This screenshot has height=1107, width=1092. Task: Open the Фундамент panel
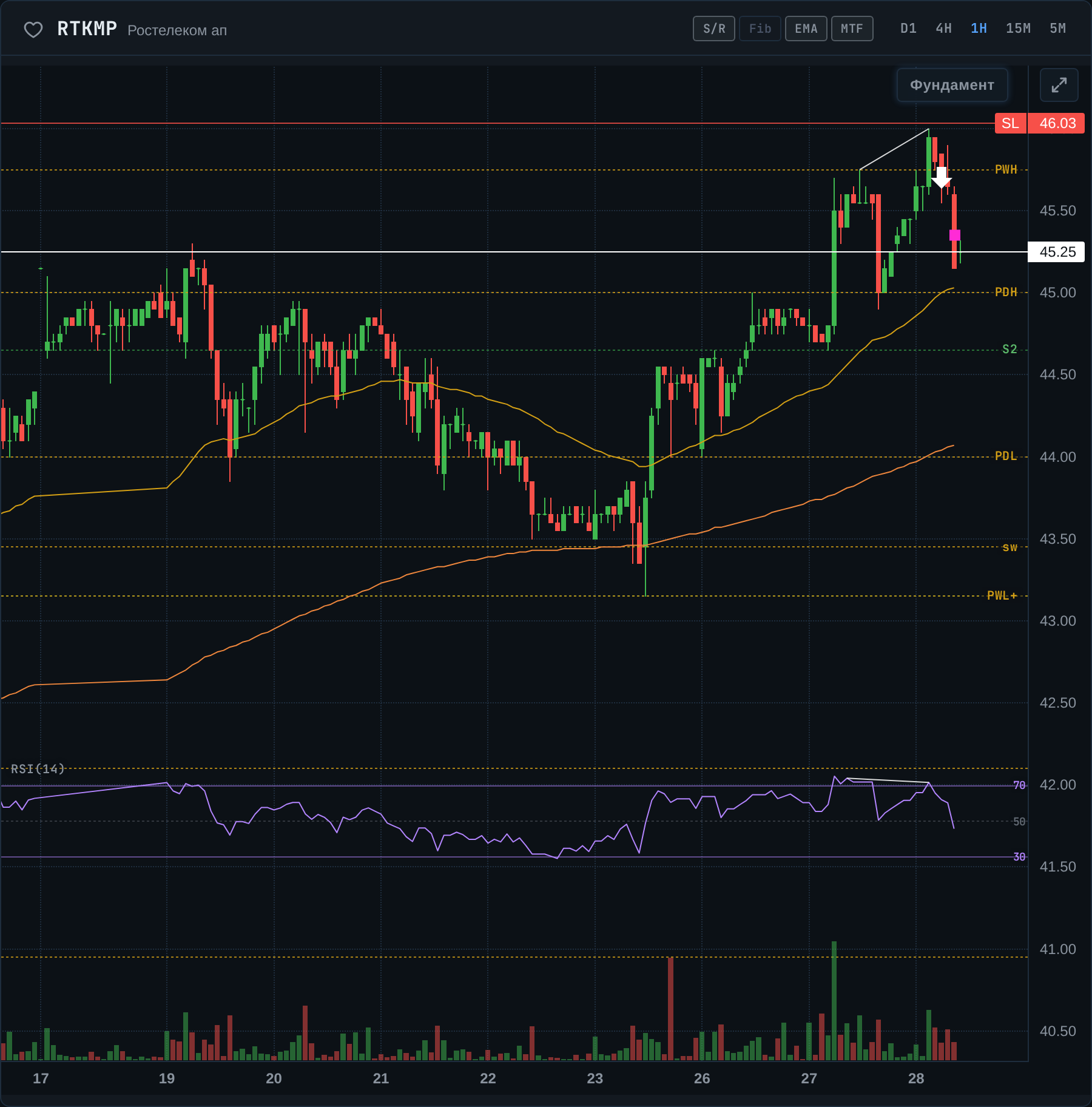point(952,85)
